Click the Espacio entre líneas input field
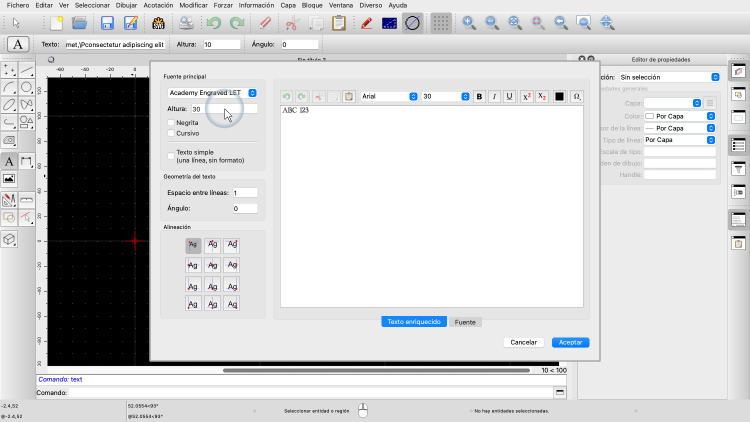 coord(244,192)
